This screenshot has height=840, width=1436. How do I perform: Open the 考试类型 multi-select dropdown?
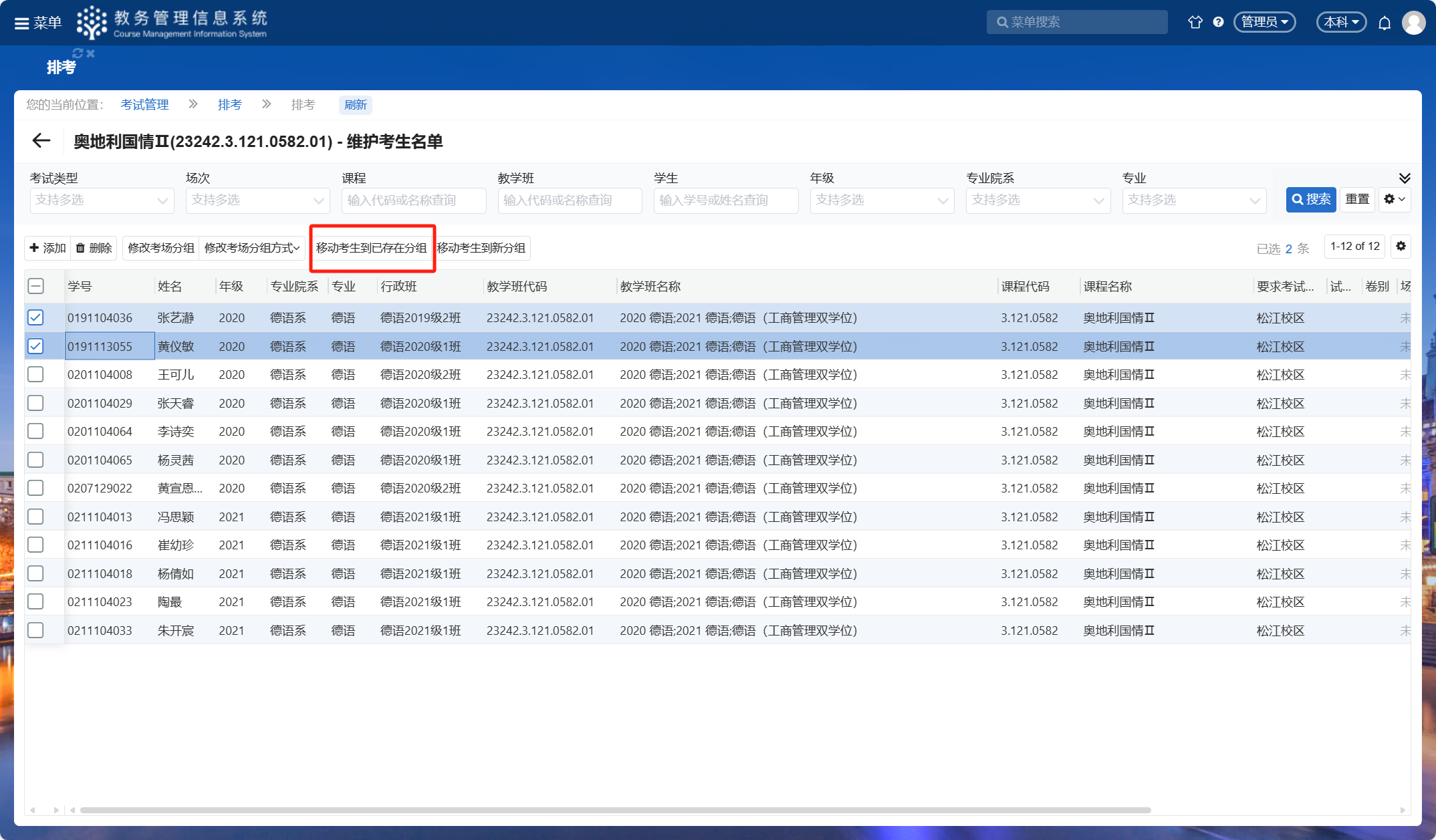(x=102, y=200)
